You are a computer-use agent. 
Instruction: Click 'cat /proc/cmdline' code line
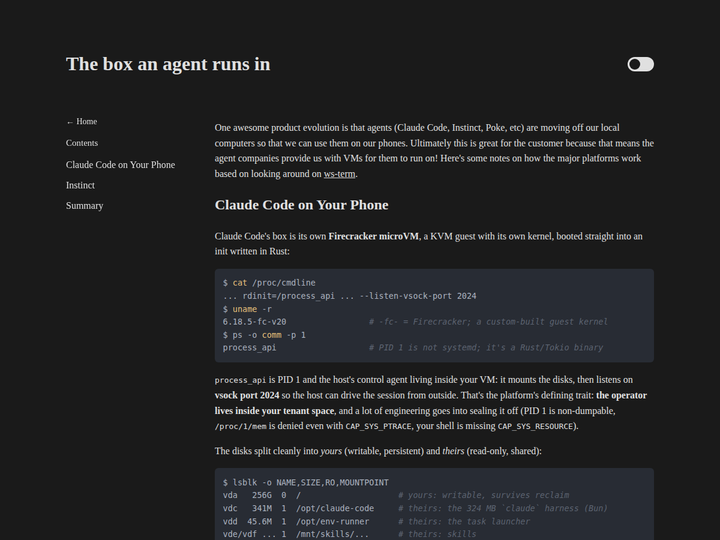[x=269, y=283]
